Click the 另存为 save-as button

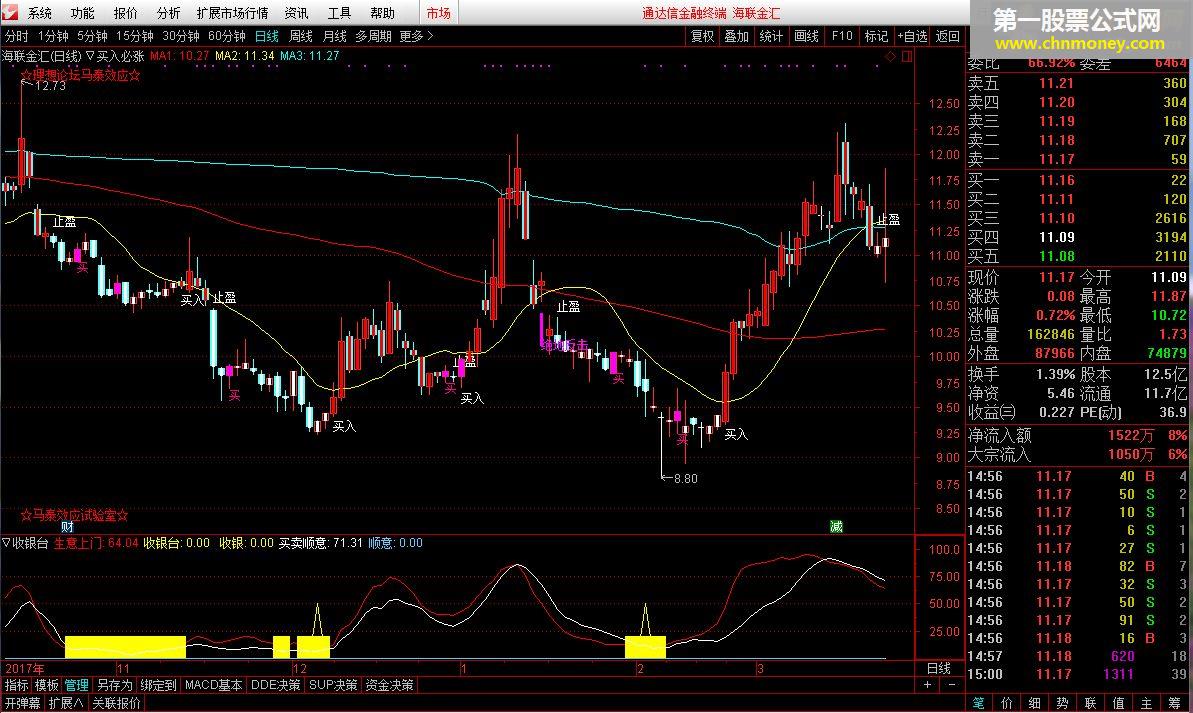pos(114,685)
